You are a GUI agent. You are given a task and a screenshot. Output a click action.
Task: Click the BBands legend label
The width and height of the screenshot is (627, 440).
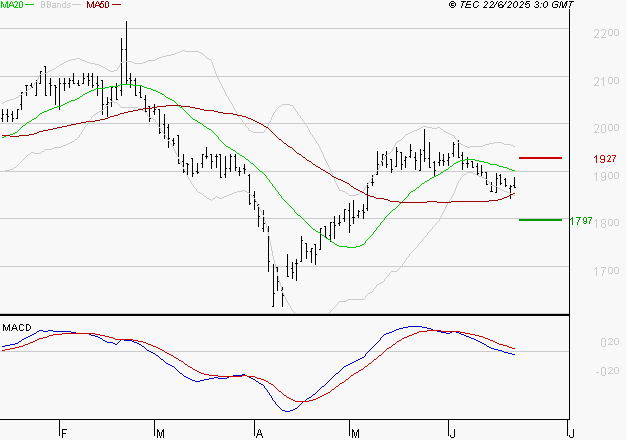[56, 5]
